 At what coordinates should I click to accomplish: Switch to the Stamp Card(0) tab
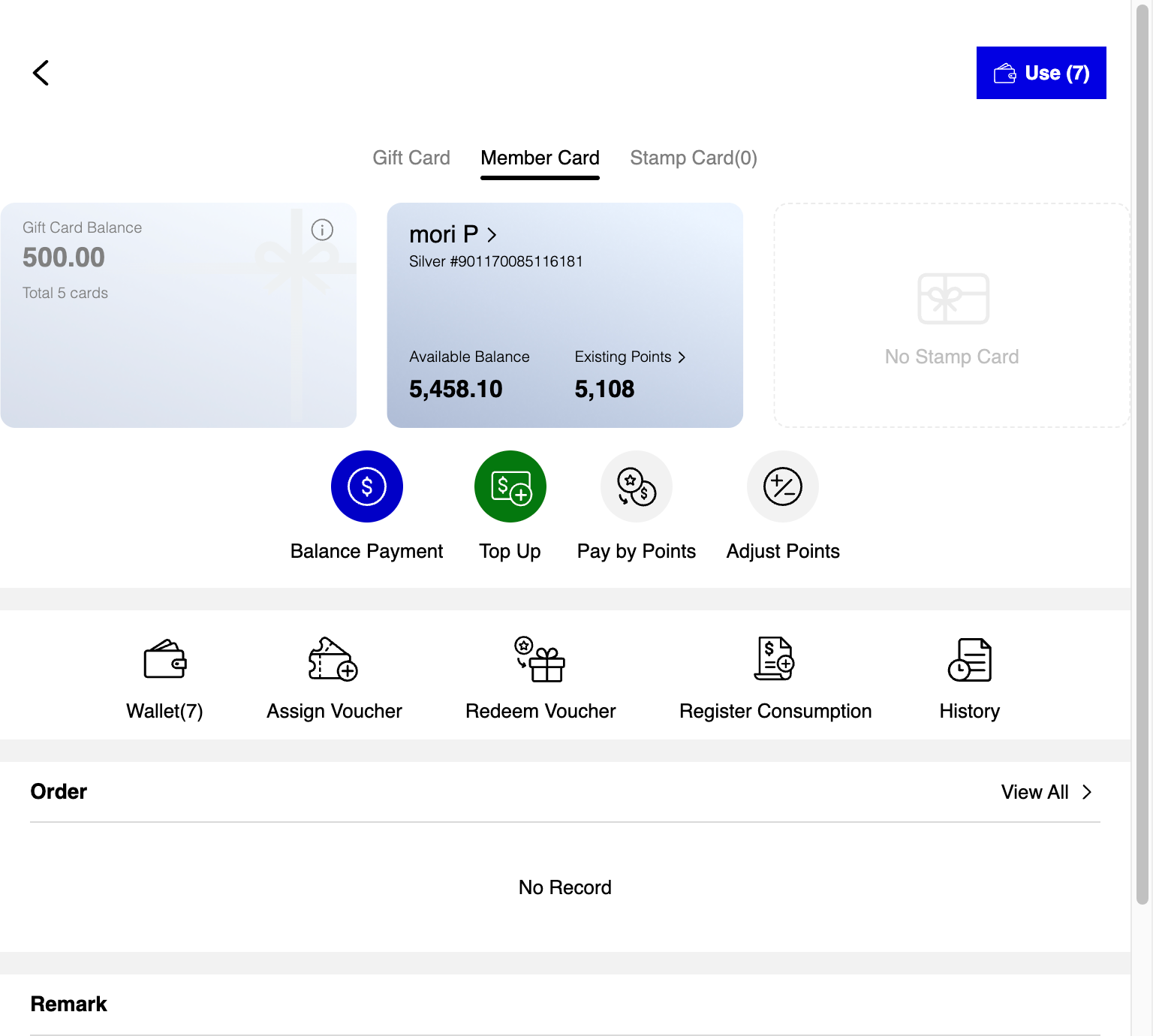point(694,158)
